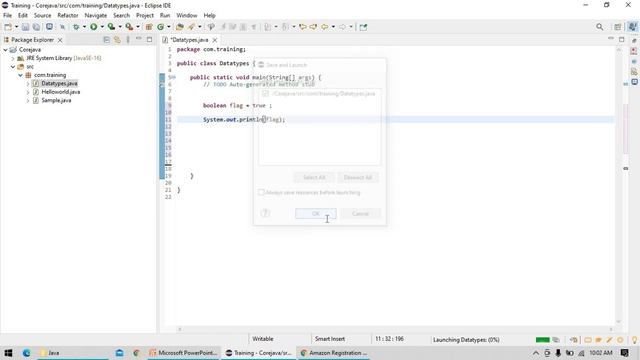
Task: Toggle the Datatypes.java resource checkbox in dialog
Action: (265, 94)
